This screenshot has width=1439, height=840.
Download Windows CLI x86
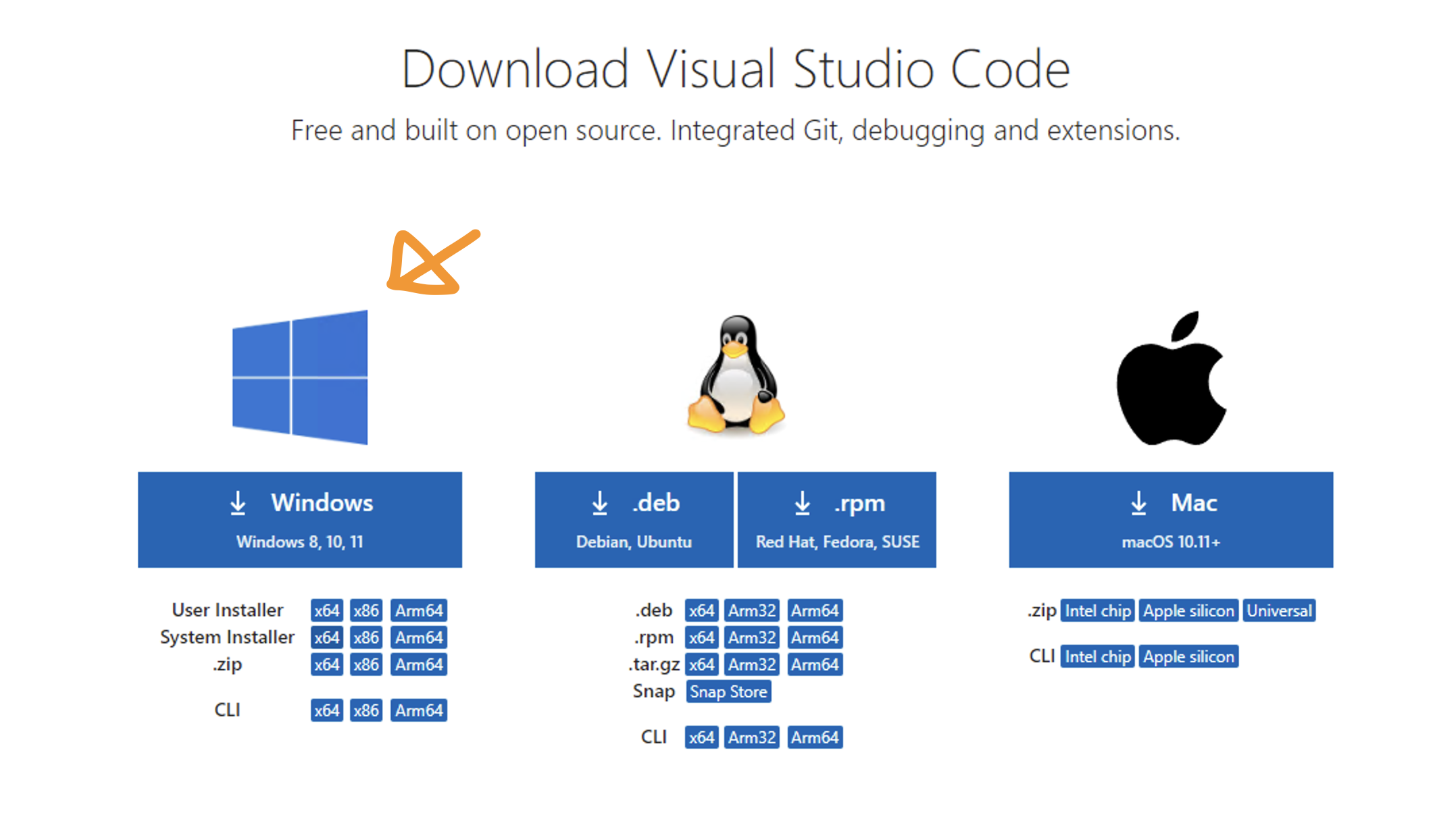(x=366, y=710)
